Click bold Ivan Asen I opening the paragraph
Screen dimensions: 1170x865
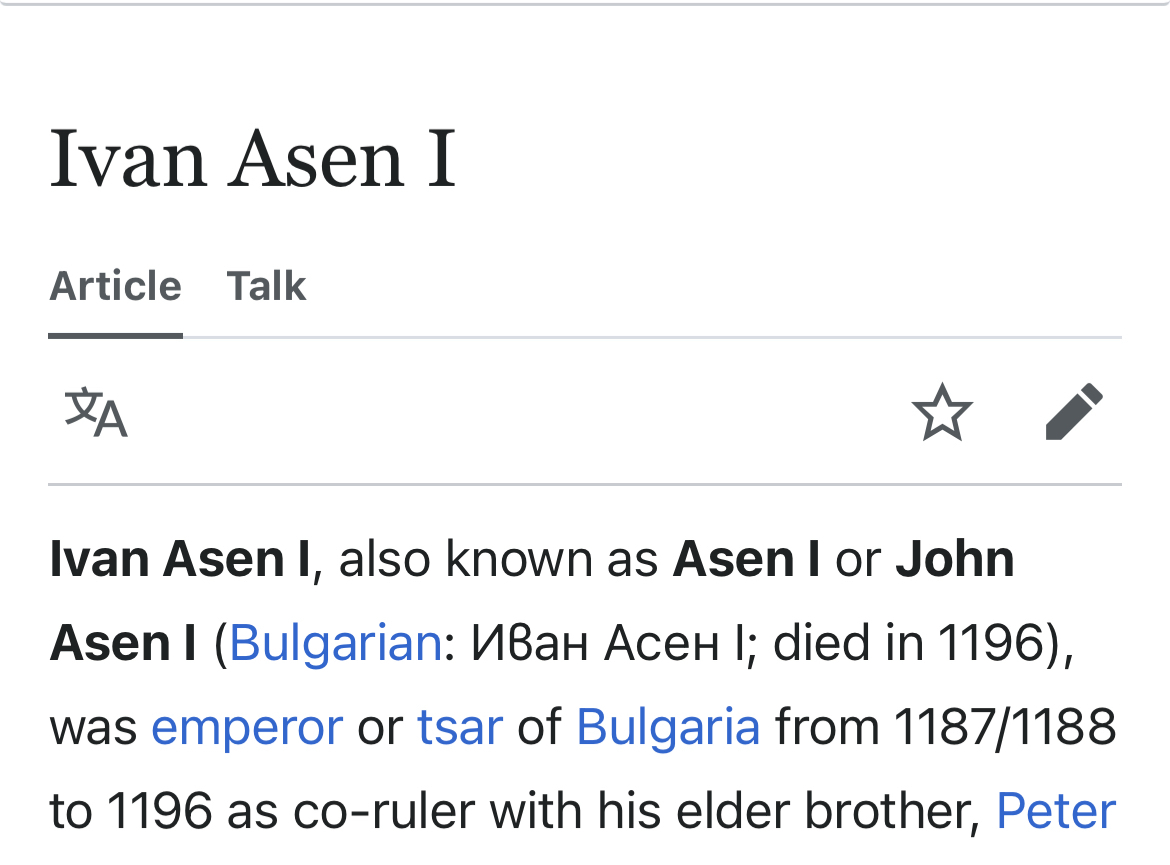coord(180,559)
